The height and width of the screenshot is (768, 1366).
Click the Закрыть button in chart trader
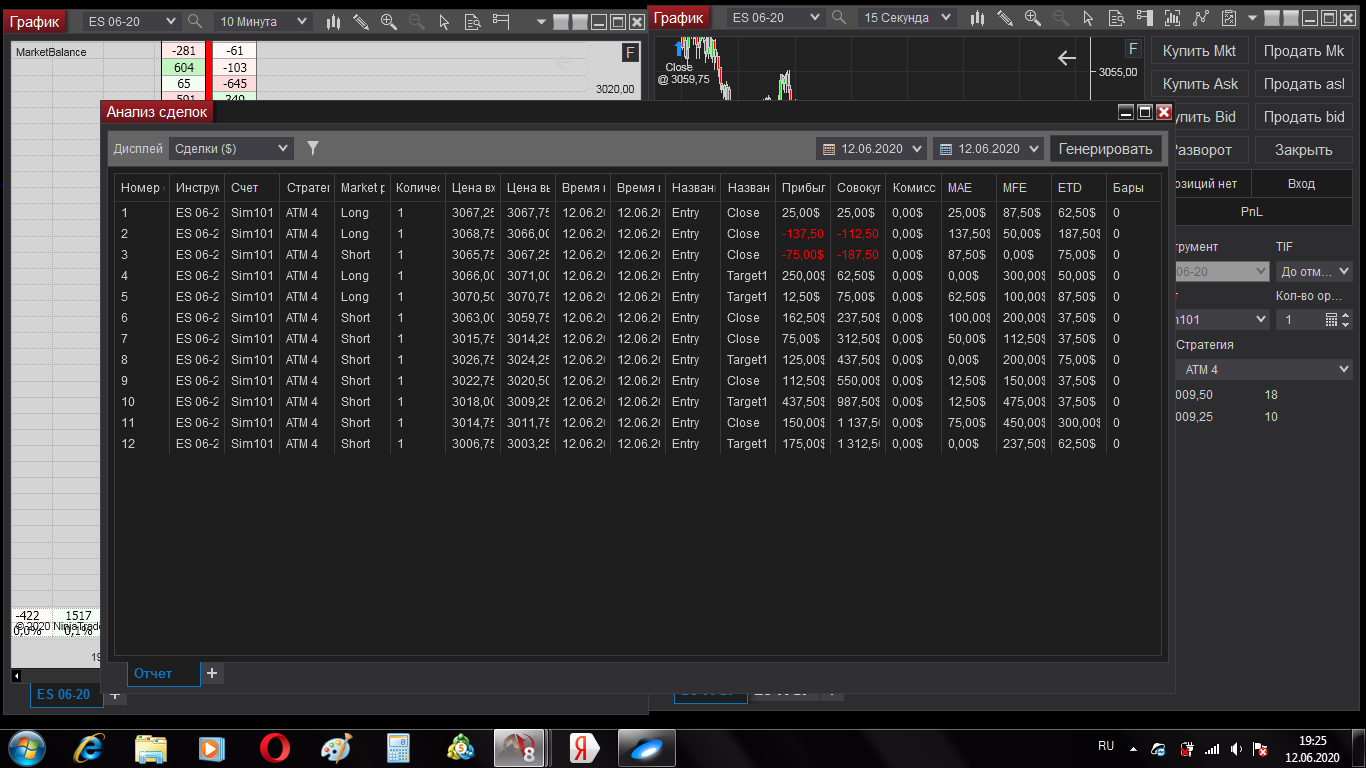tap(1303, 150)
